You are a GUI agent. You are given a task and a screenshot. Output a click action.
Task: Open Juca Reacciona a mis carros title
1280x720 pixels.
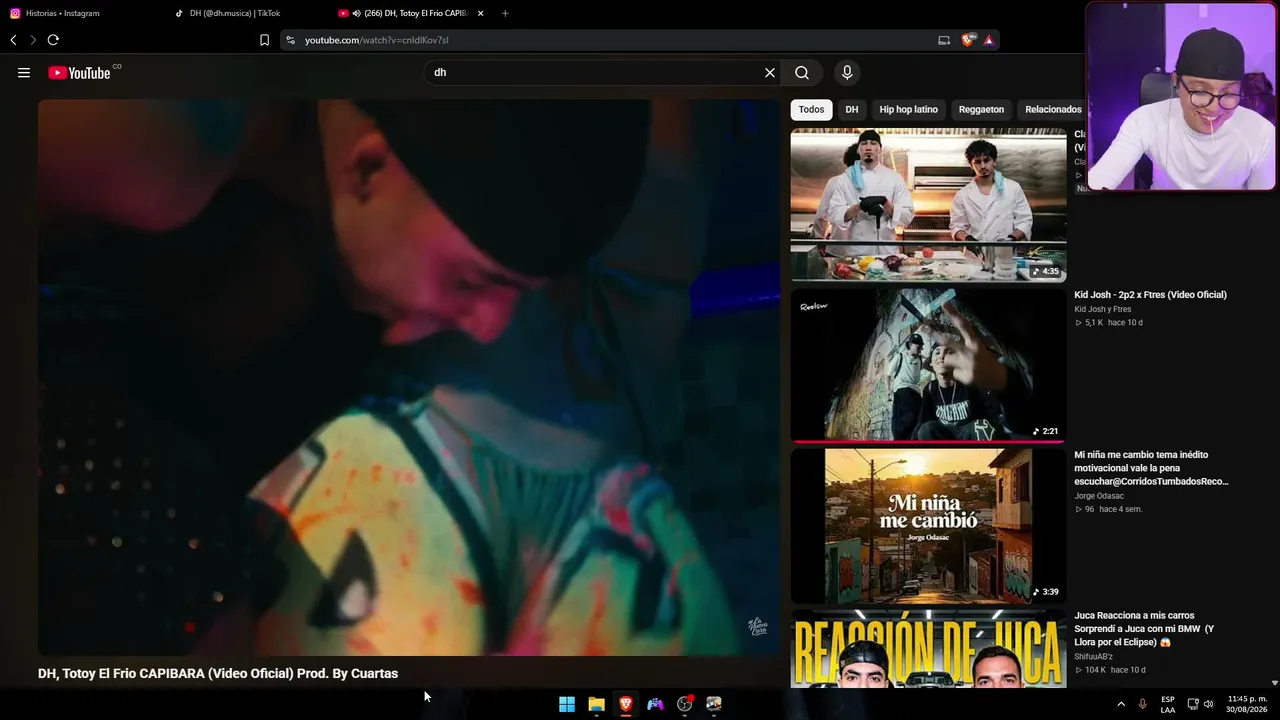(1144, 629)
